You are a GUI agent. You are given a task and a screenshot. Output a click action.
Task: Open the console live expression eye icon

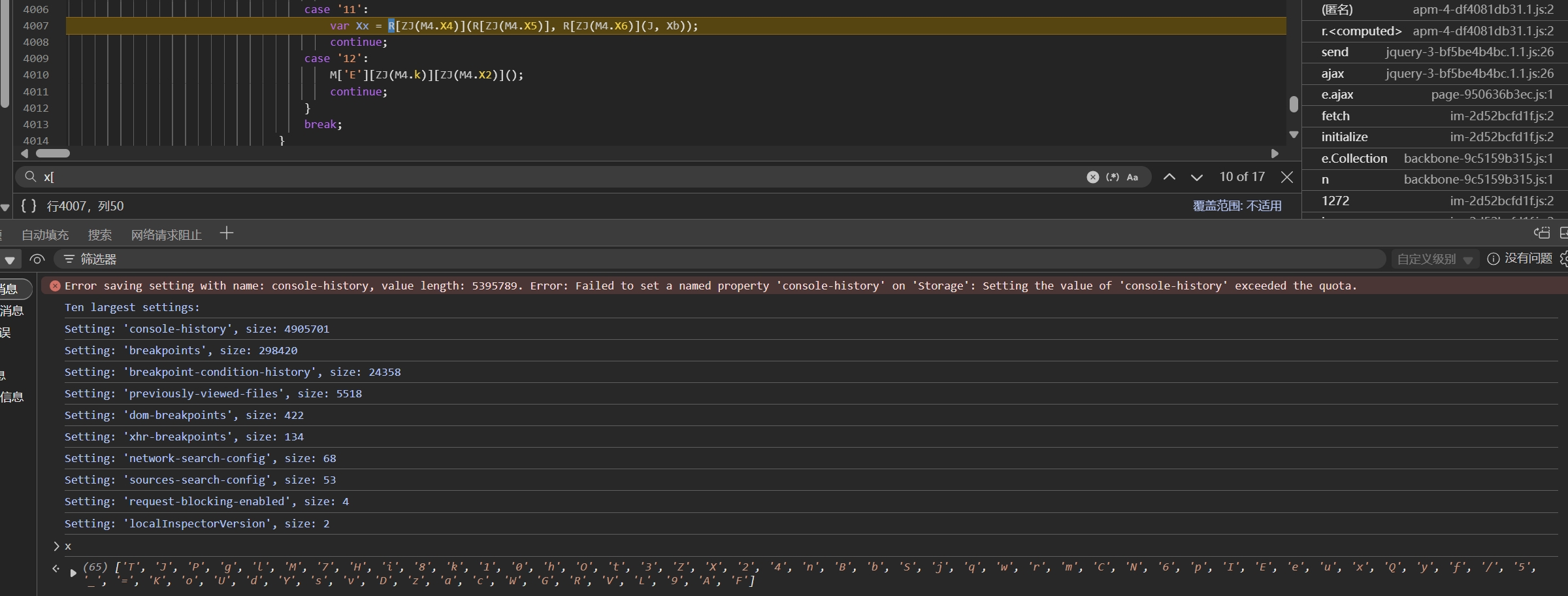click(x=37, y=259)
